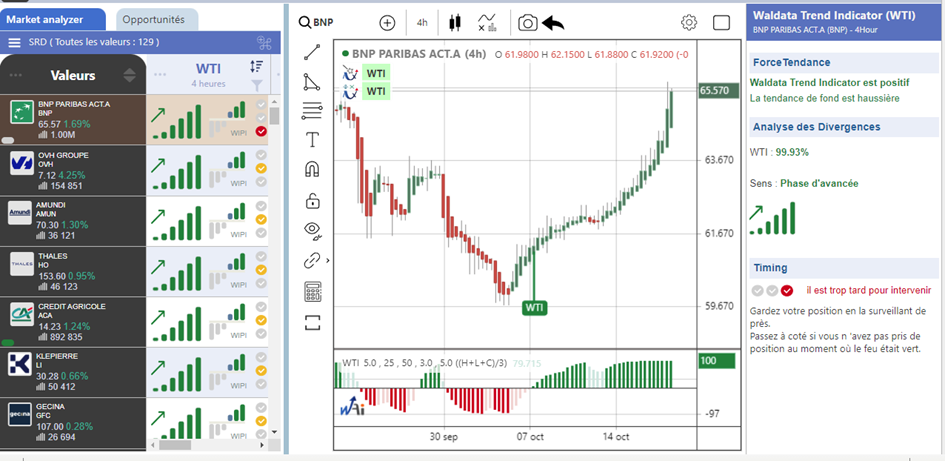Open the calculator tool
Viewport: 945px width, 461px height.
[x=312, y=292]
